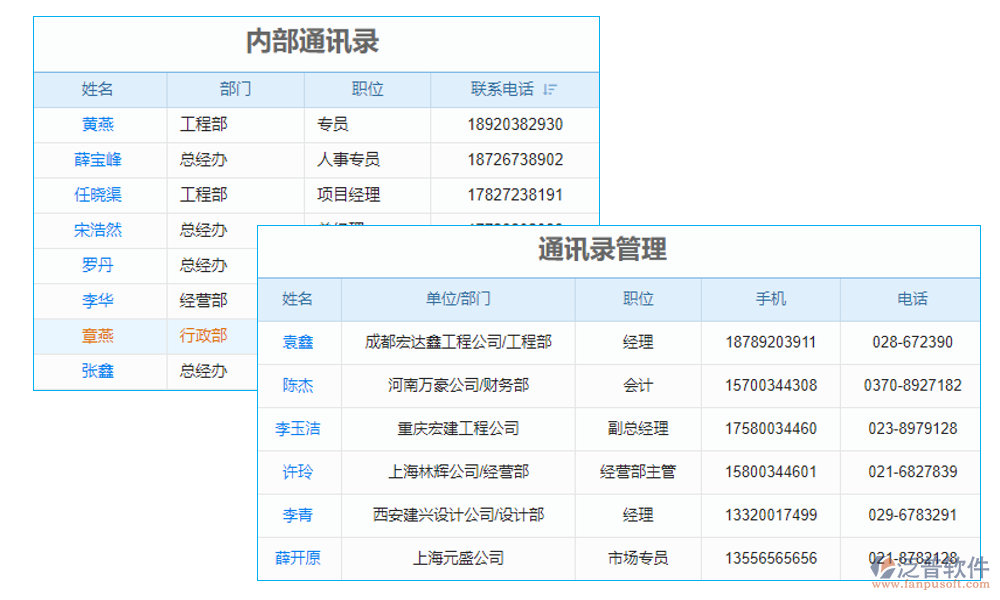Click the highlighted contact 章燕
The width and height of the screenshot is (1000, 600).
[99, 336]
